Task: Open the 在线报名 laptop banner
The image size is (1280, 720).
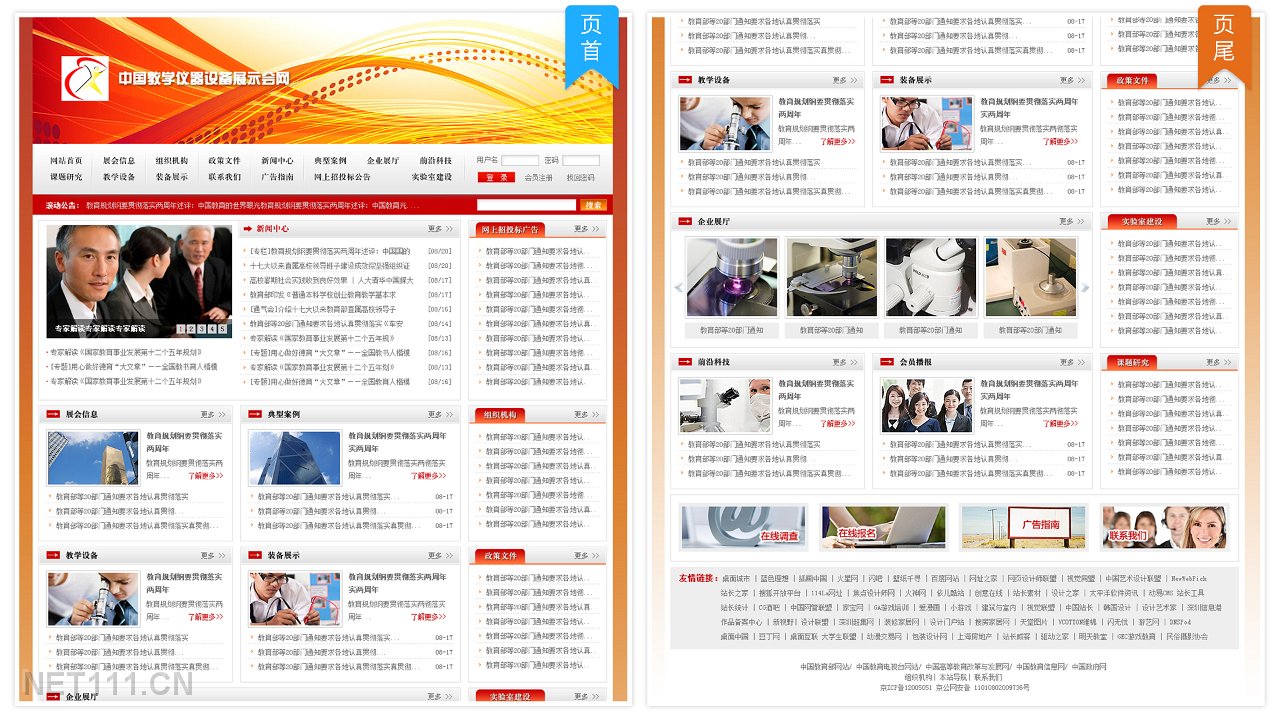Action: pyautogui.click(x=883, y=527)
